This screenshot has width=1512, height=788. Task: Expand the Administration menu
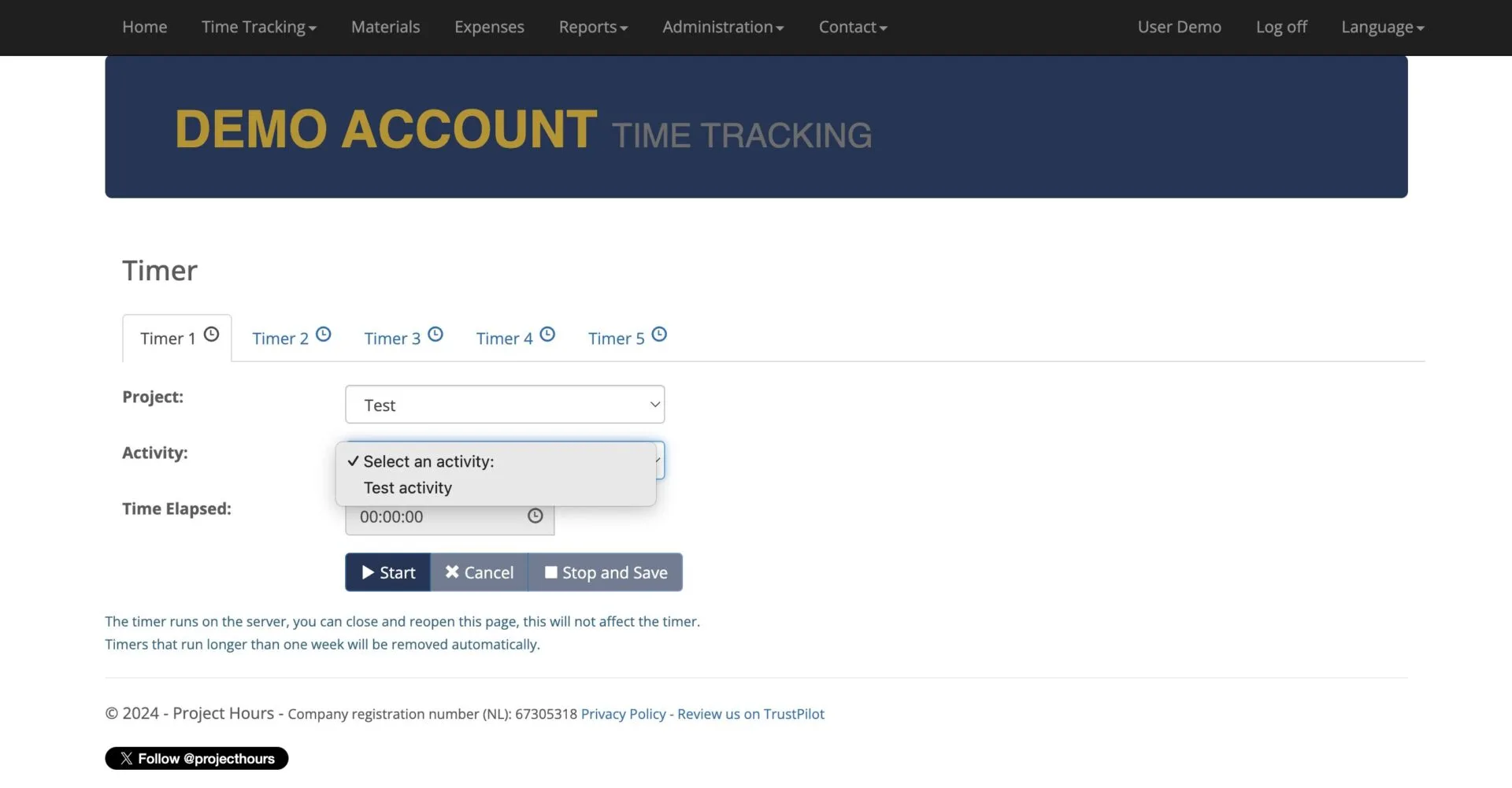pyautogui.click(x=722, y=28)
